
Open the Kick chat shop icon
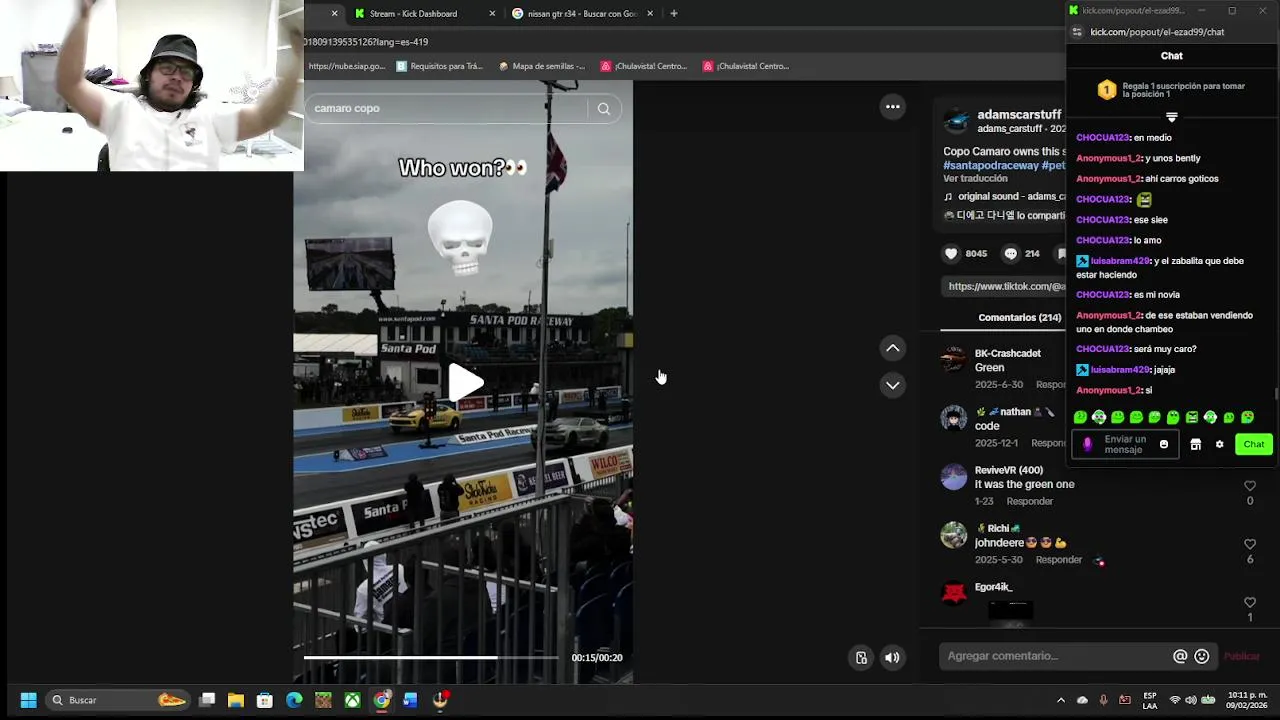click(1195, 444)
